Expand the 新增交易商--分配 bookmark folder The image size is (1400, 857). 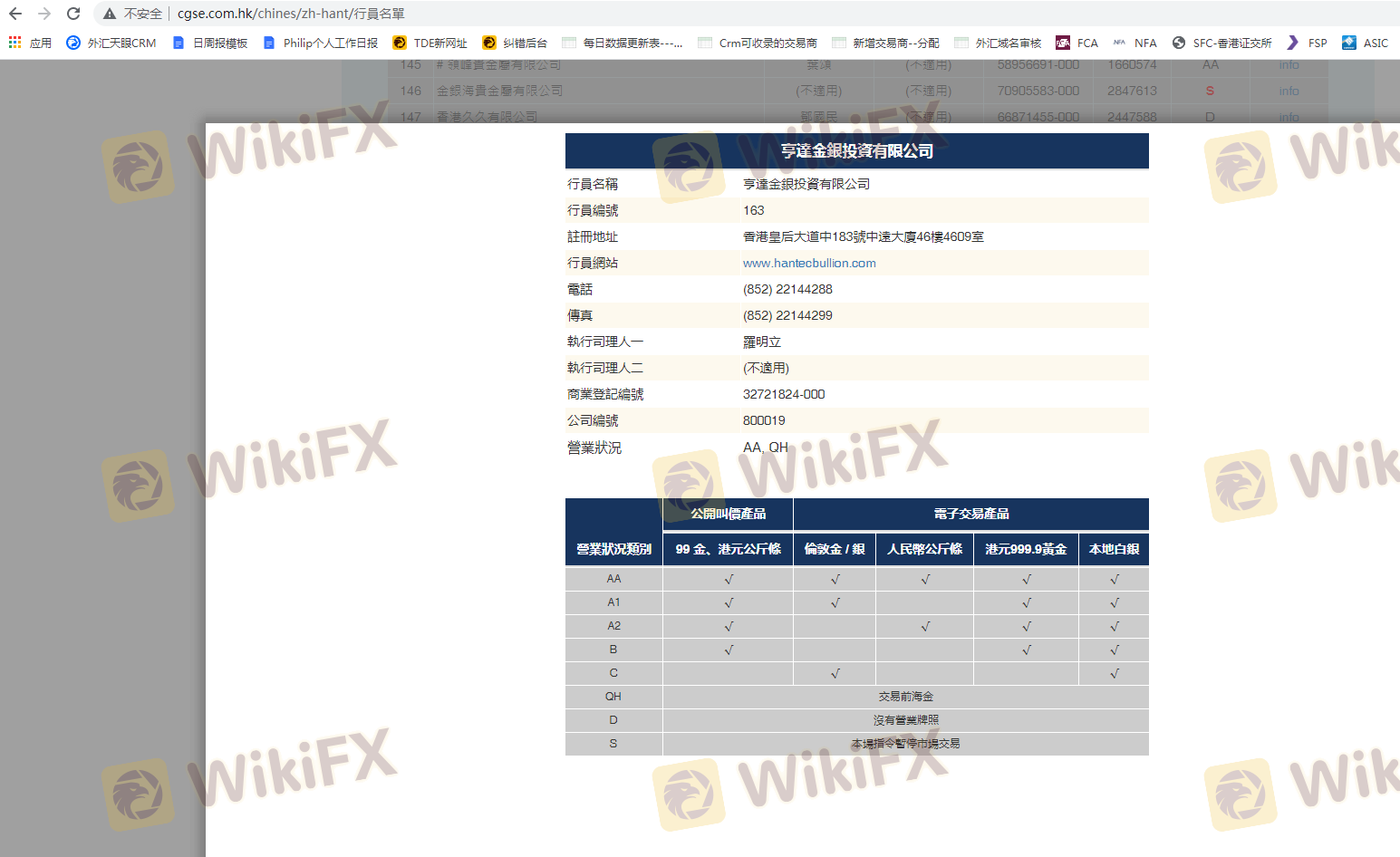click(885, 43)
